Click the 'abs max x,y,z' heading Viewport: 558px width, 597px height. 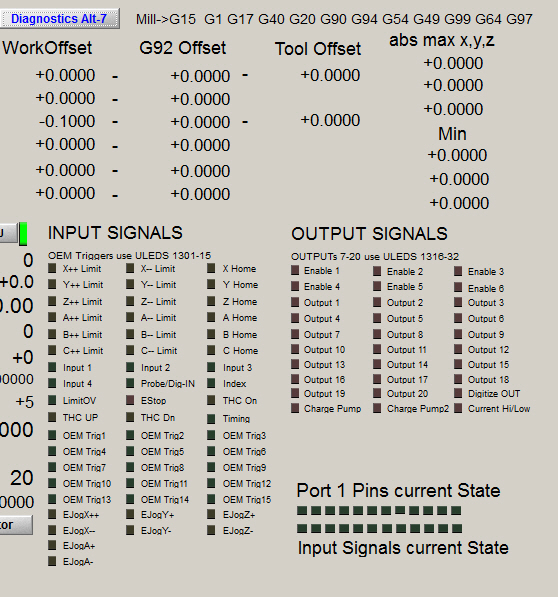tap(442, 40)
